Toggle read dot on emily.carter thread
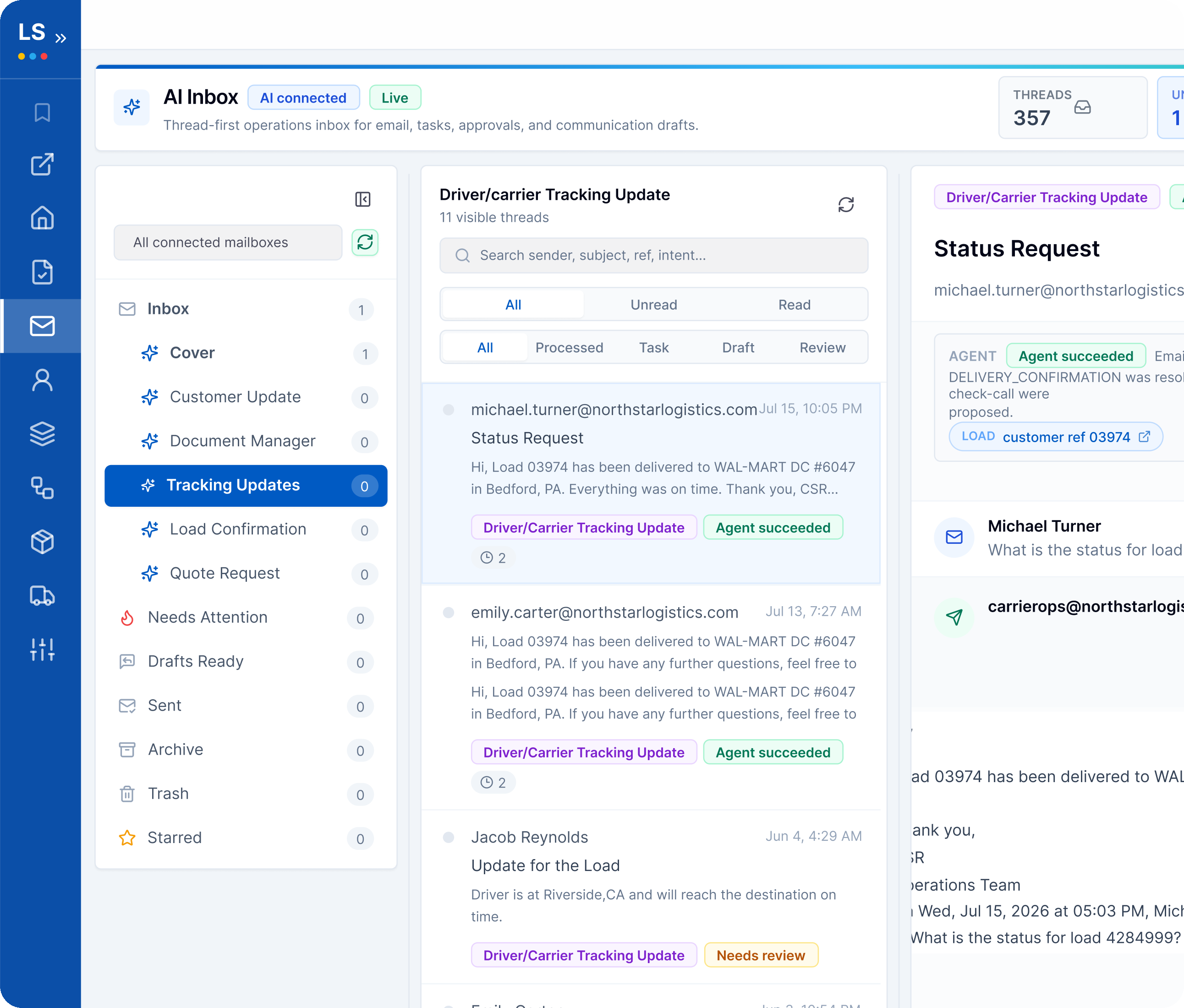The image size is (1184, 1008). click(449, 613)
